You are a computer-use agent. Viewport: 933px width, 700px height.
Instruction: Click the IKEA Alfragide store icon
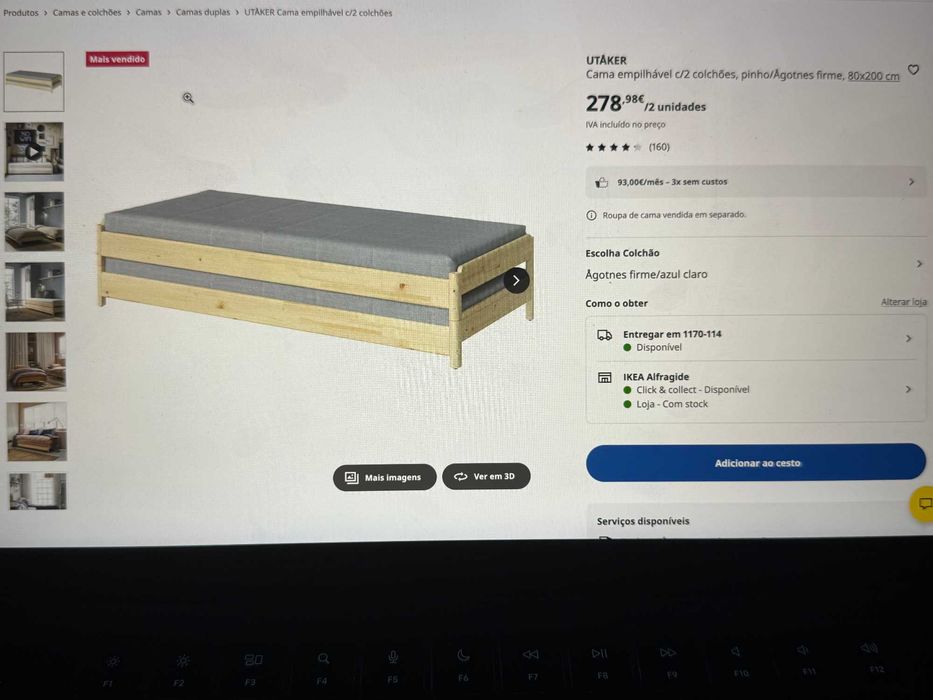coord(605,377)
